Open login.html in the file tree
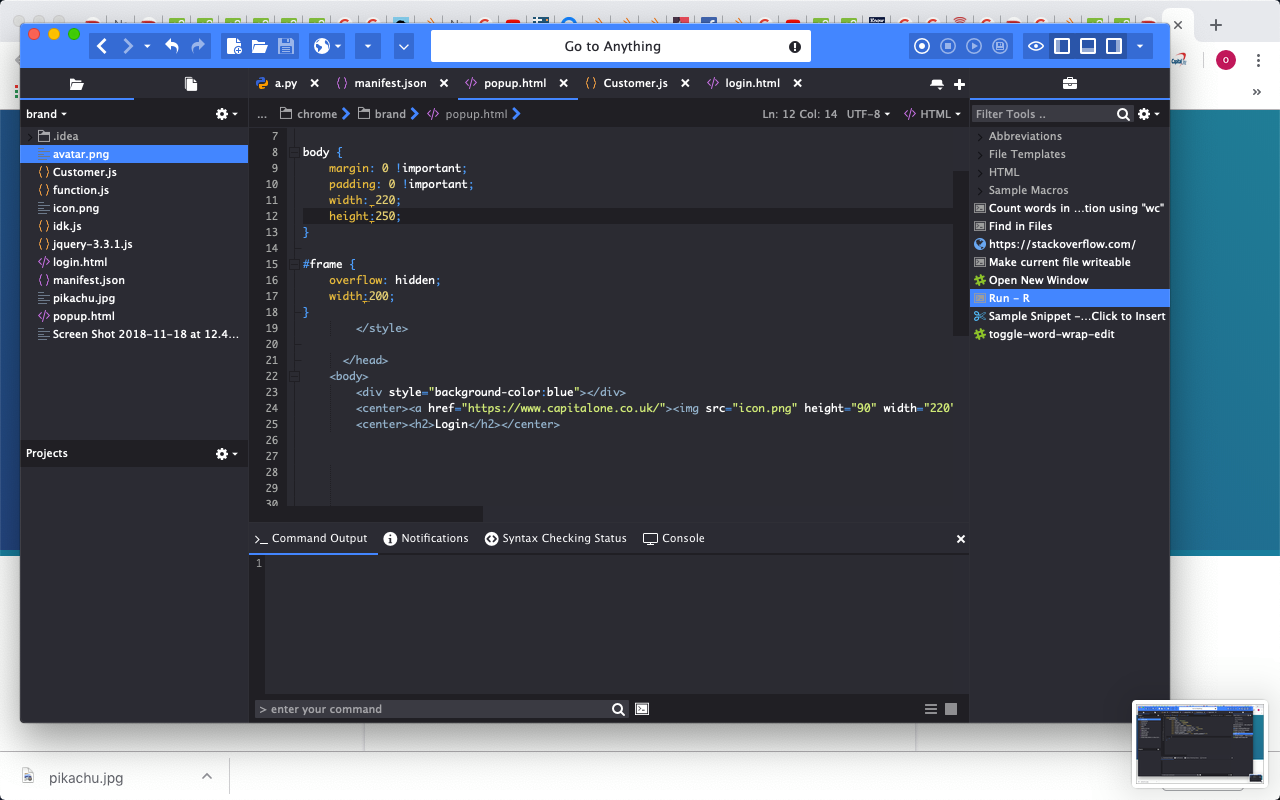The width and height of the screenshot is (1280, 800). tap(80, 262)
